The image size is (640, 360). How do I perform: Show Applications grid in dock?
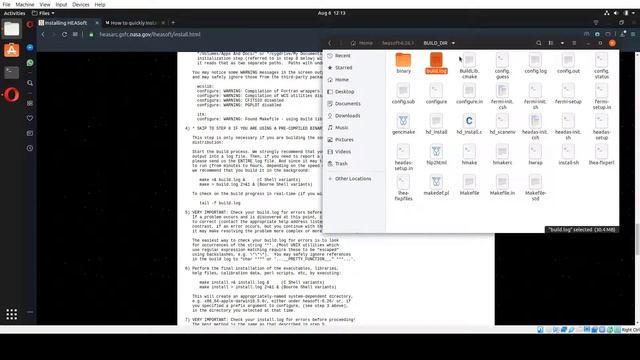click(11, 314)
